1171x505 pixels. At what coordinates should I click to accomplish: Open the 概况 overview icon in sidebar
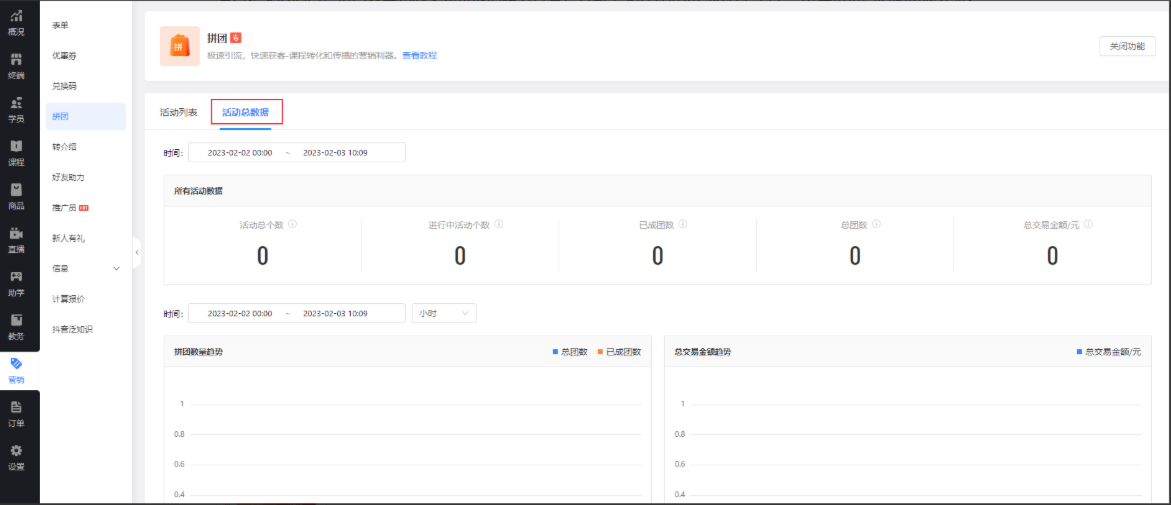16,16
